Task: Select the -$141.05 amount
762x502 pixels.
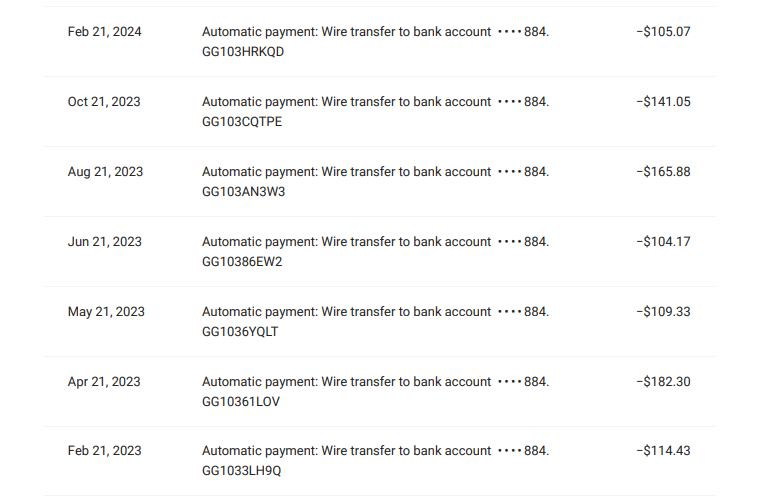Action: pos(663,102)
